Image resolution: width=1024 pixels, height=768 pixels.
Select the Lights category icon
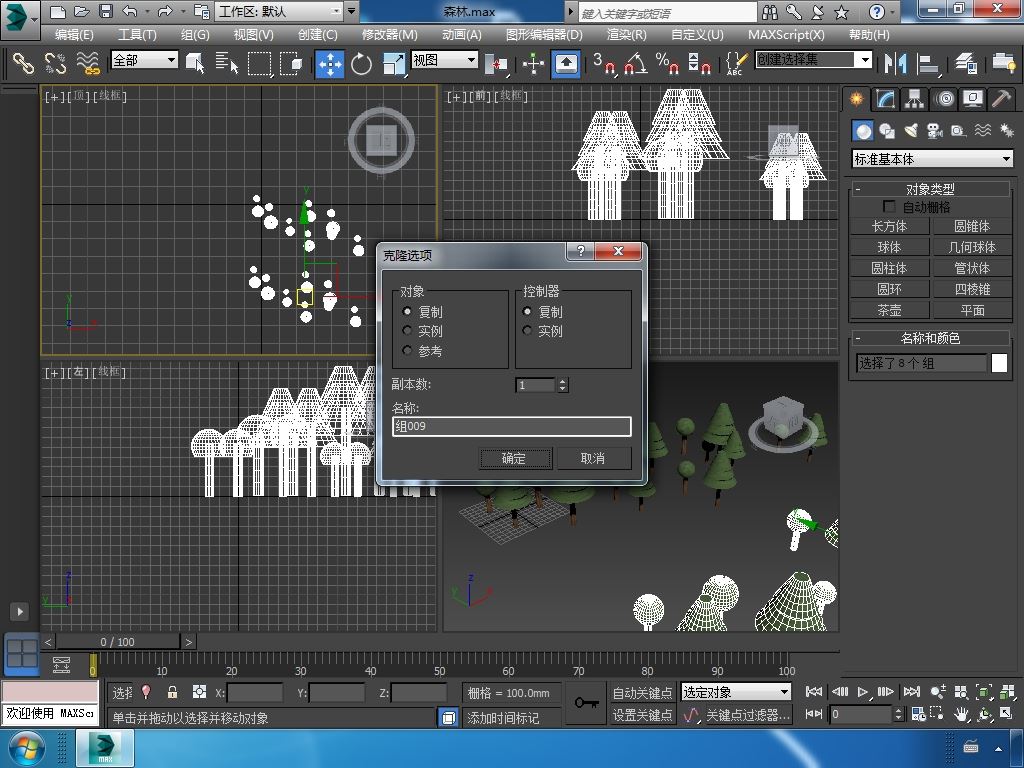[911, 131]
